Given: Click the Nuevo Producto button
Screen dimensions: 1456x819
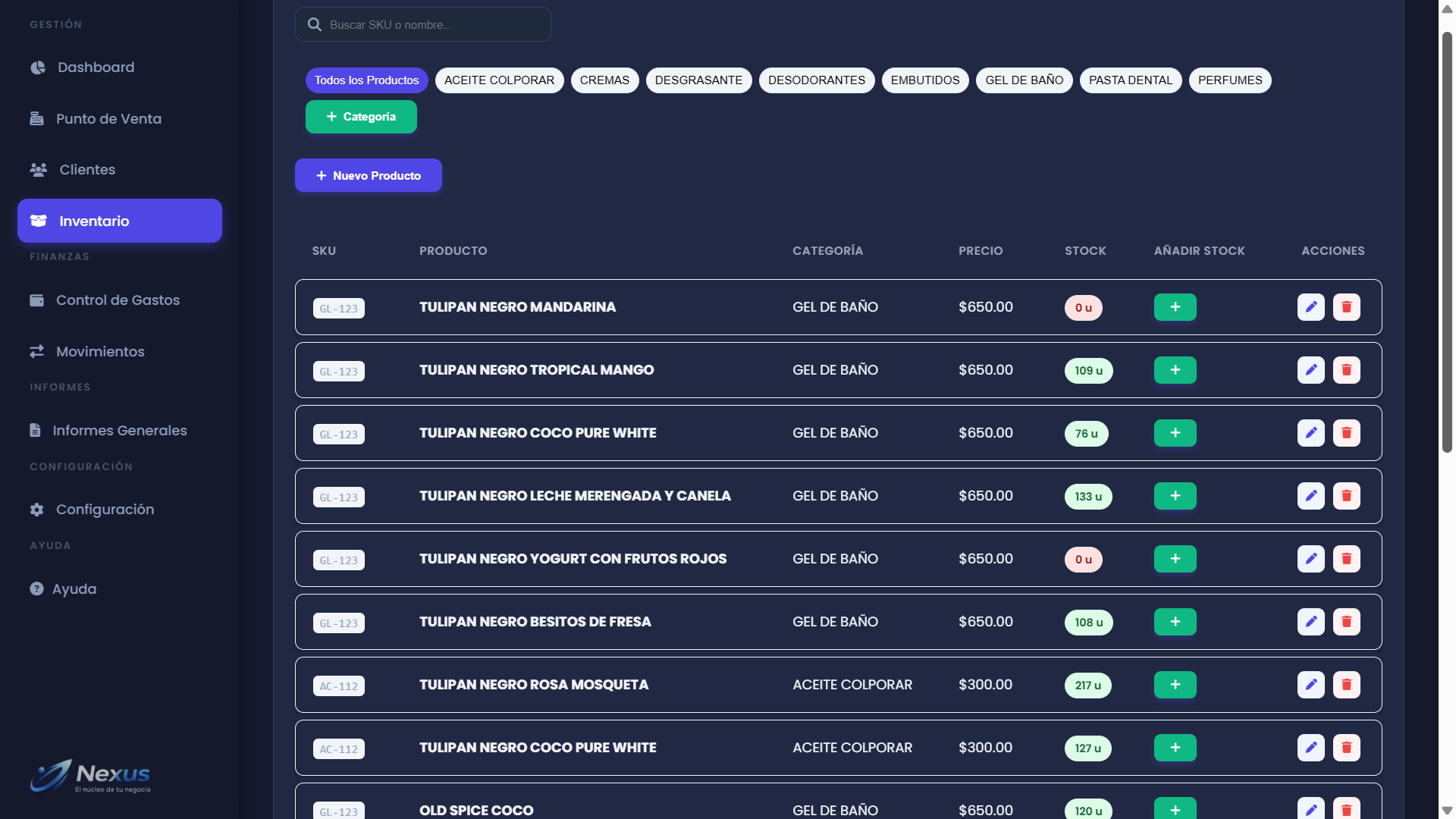Looking at the screenshot, I should click(x=368, y=175).
